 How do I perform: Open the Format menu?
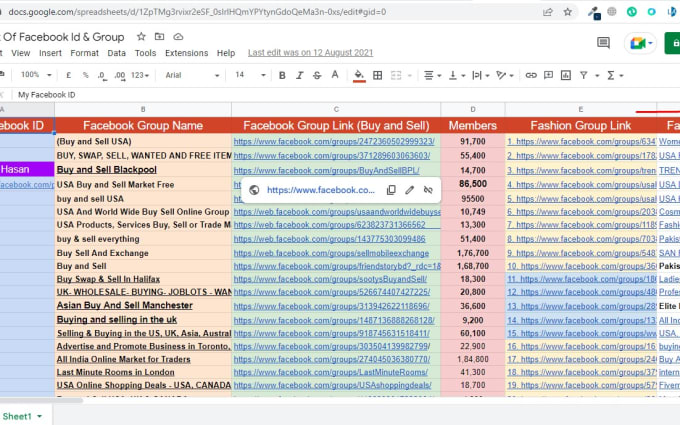[85, 53]
